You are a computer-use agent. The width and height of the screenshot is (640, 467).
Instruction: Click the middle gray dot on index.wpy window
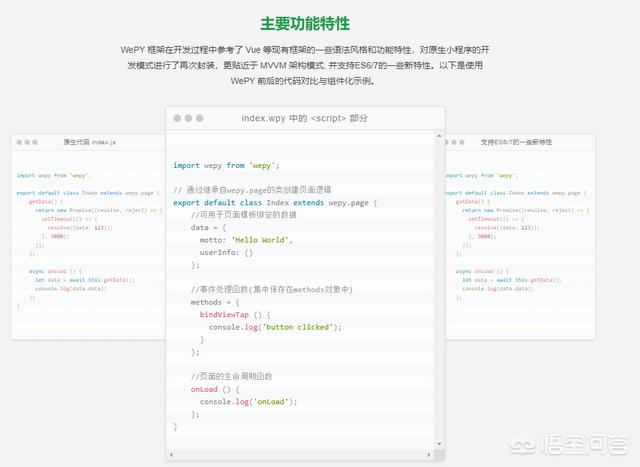(x=187, y=118)
